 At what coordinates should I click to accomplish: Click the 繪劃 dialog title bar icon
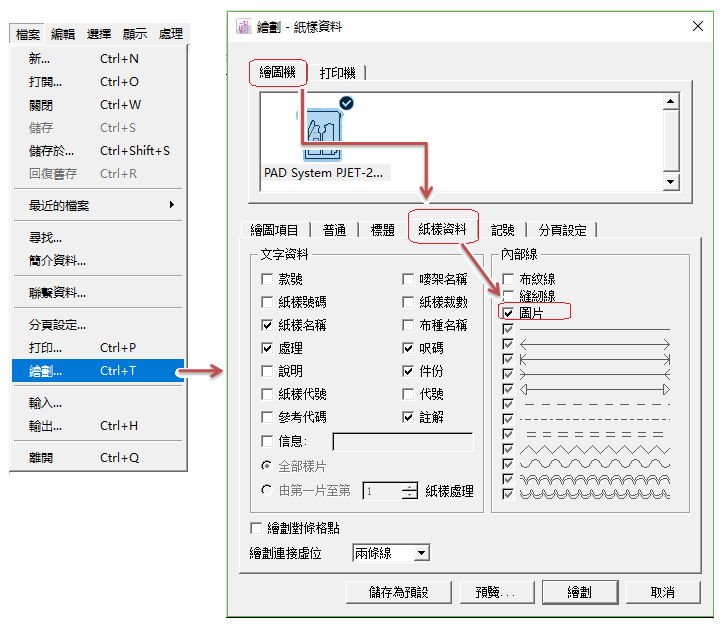[243, 27]
